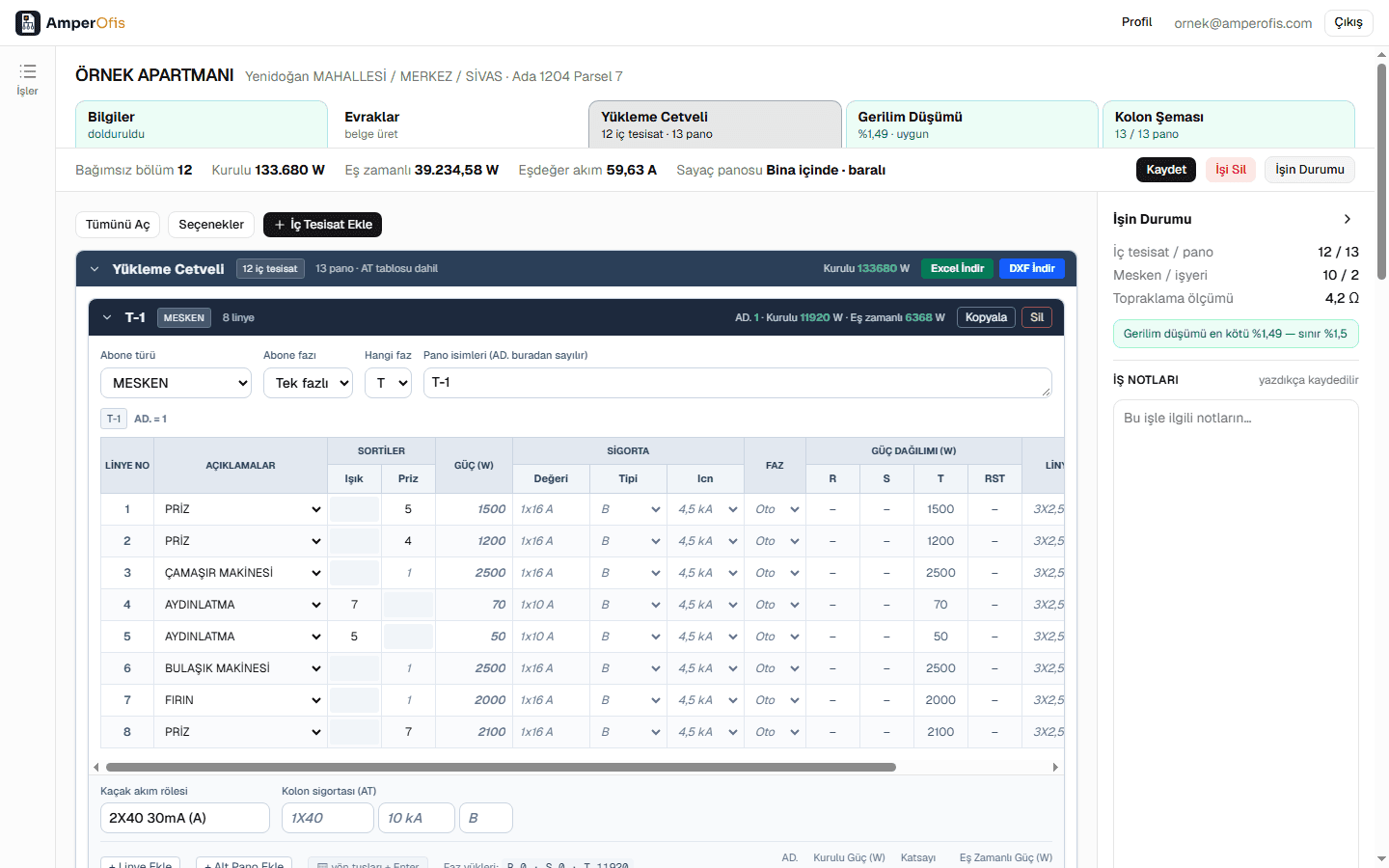Click the Güç 2500 cell for ÇAMAŞIR MAKİNESİ
This screenshot has width=1389, height=868.
click(x=474, y=573)
